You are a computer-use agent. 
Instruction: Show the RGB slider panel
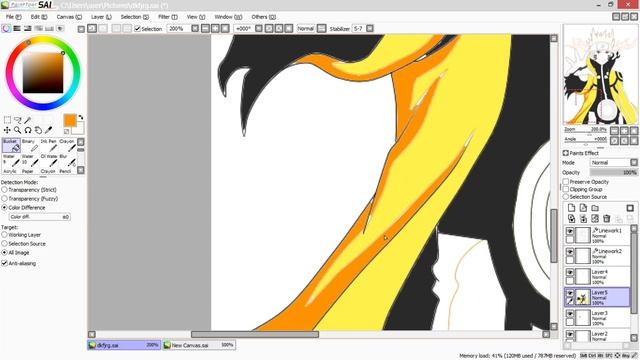pos(17,29)
